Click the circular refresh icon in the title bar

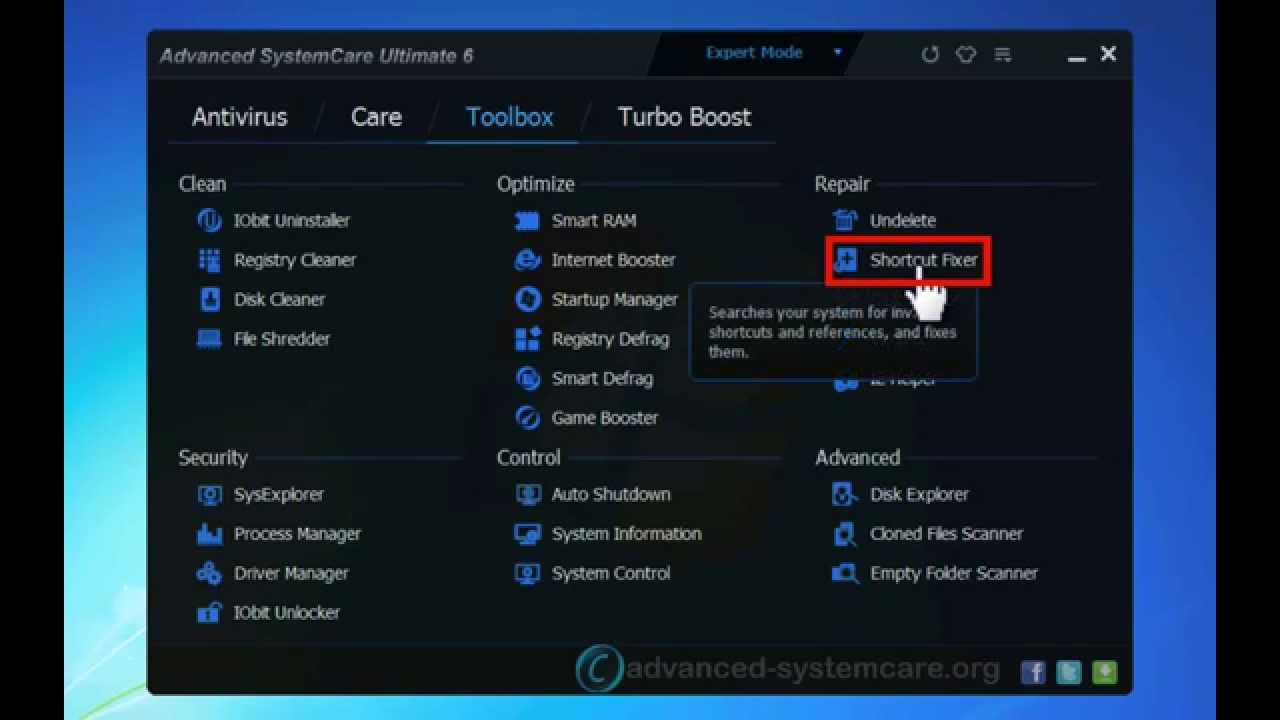pos(930,55)
